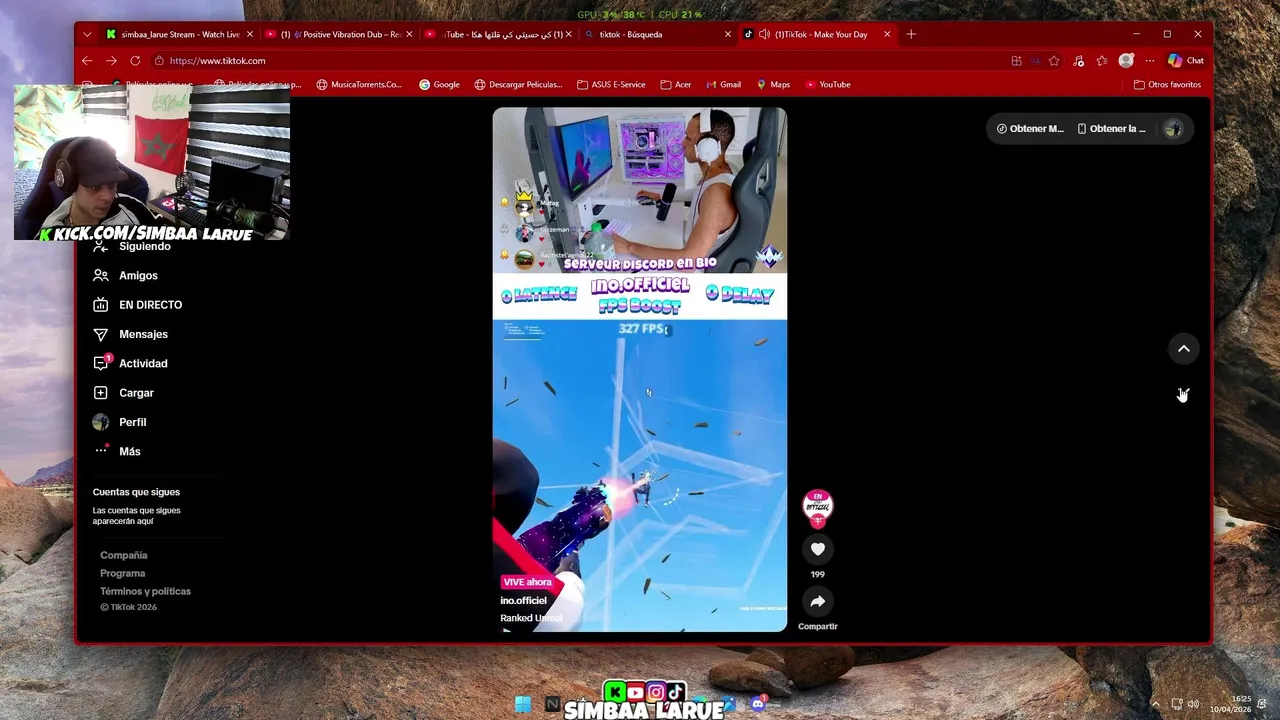Go to previous video with up chevron

(x=1183, y=349)
